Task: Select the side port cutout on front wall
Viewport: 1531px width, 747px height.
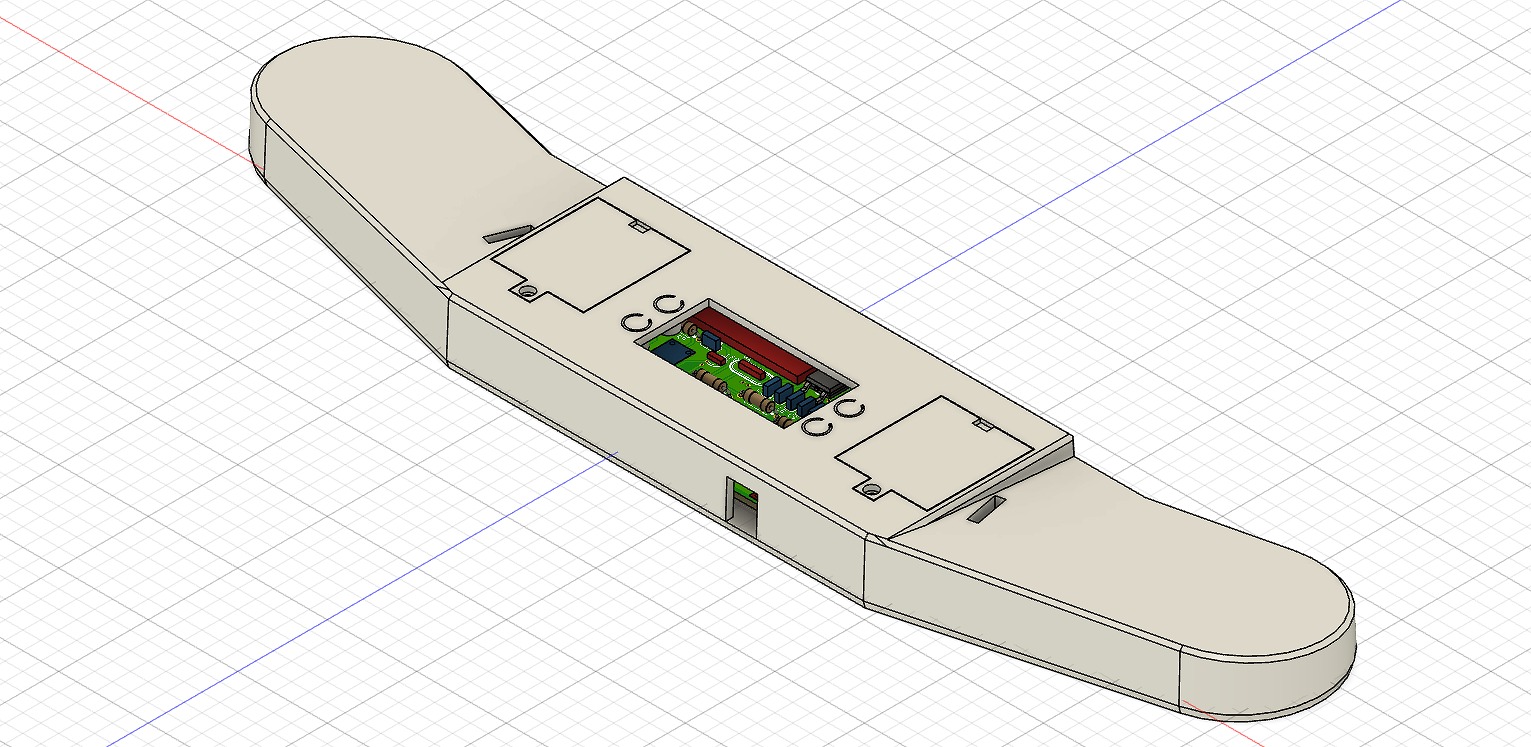Action: coord(741,508)
